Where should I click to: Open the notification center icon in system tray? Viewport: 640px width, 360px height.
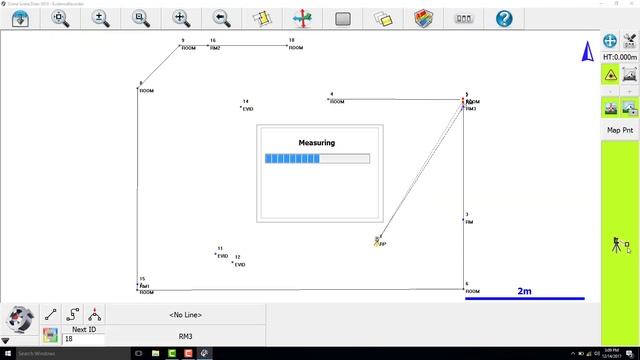[x=630, y=353]
